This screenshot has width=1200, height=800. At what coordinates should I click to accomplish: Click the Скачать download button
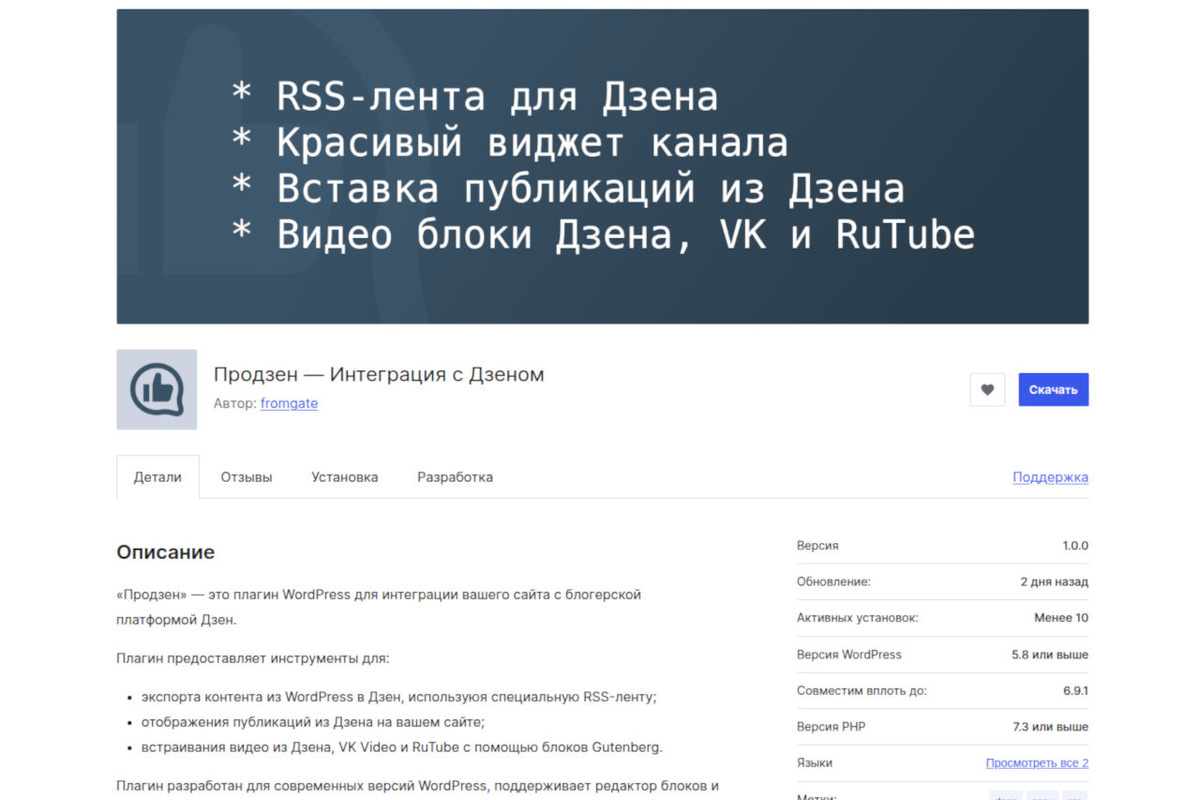[x=1053, y=390]
